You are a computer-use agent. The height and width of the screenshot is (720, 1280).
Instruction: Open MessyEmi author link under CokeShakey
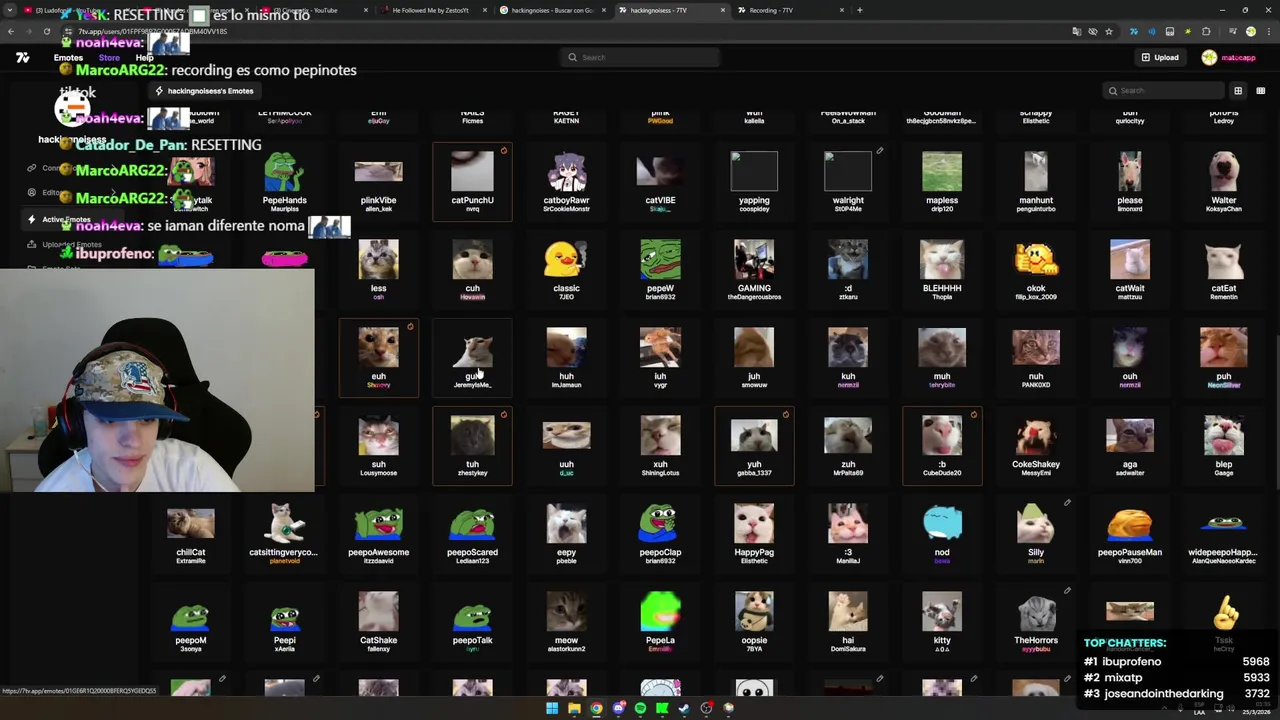[1036, 473]
